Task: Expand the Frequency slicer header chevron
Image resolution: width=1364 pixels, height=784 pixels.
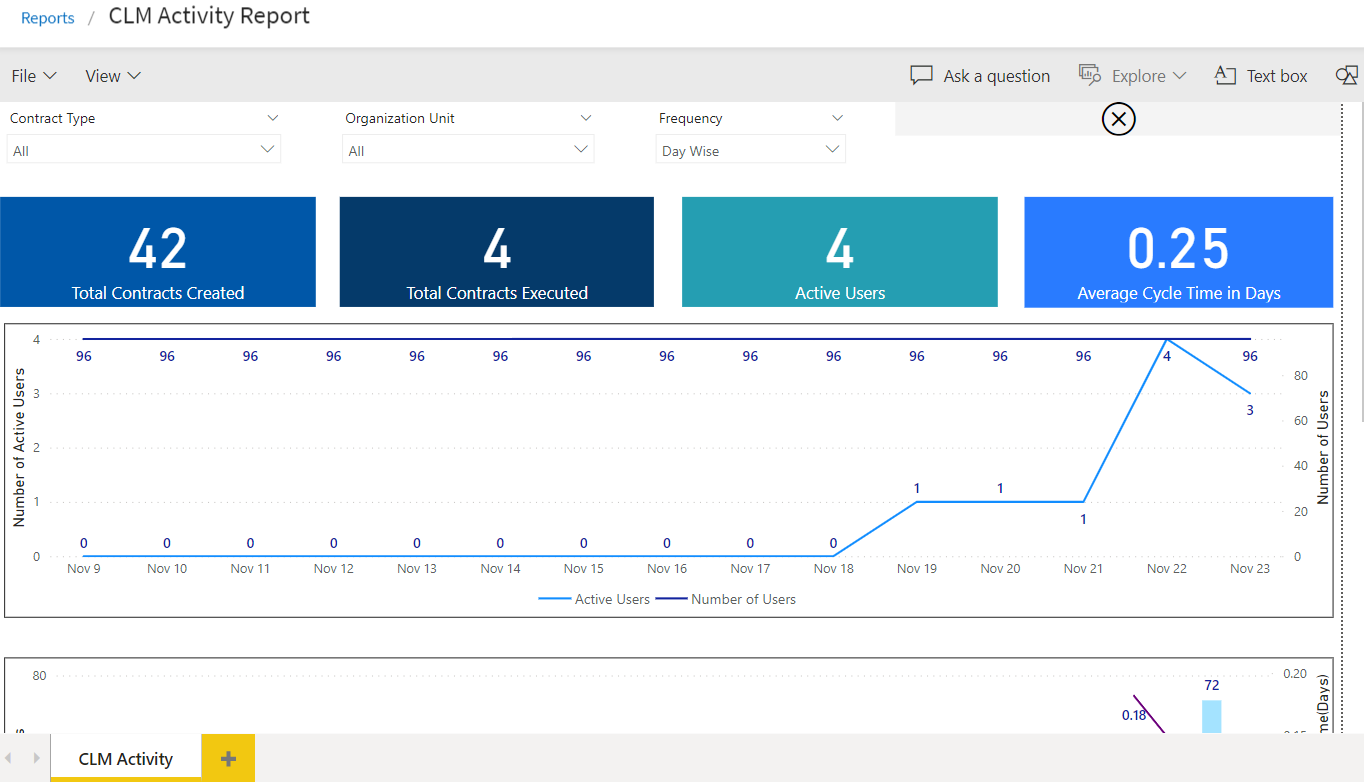Action: pyautogui.click(x=837, y=118)
